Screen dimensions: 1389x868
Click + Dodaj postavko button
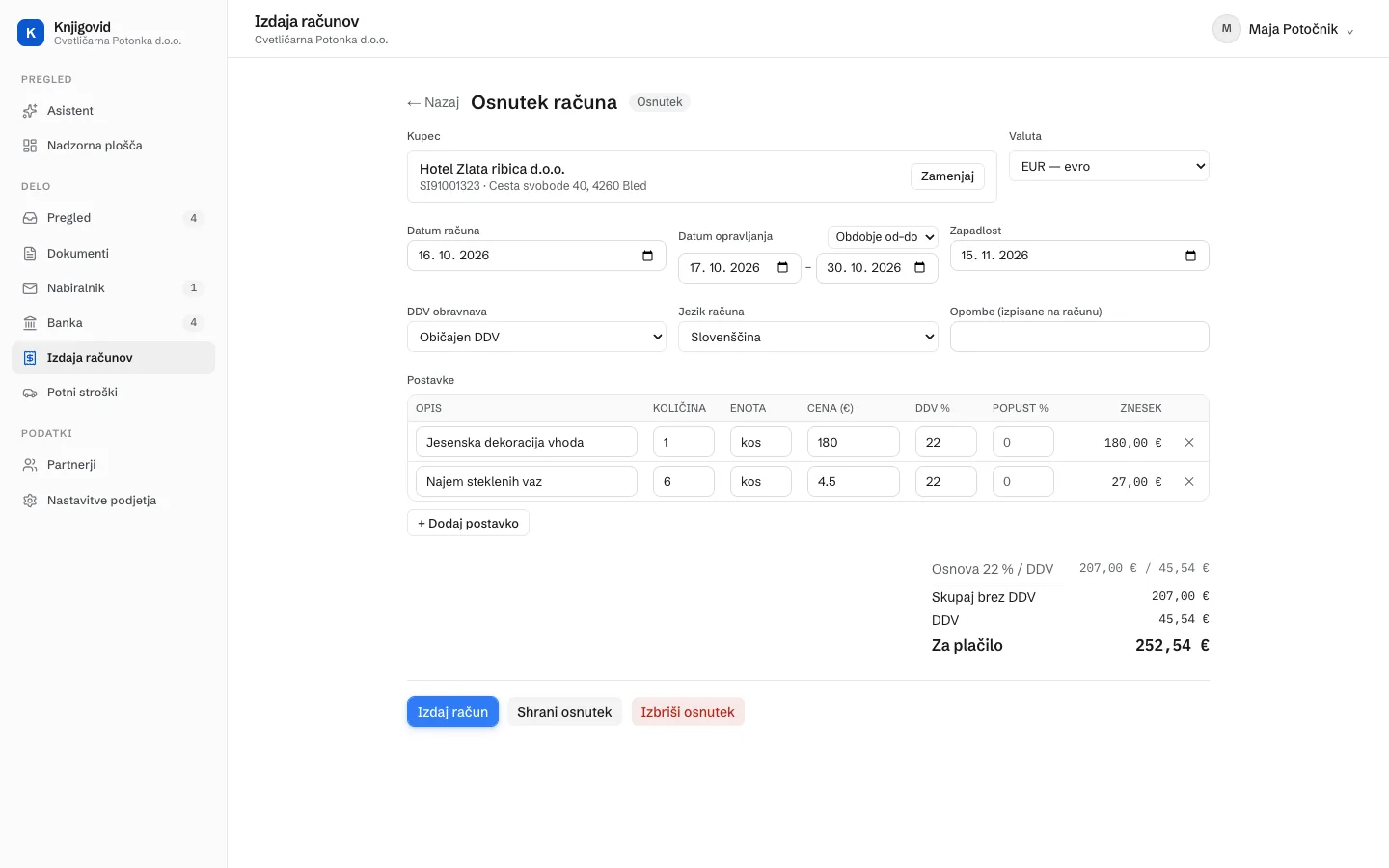point(468,524)
